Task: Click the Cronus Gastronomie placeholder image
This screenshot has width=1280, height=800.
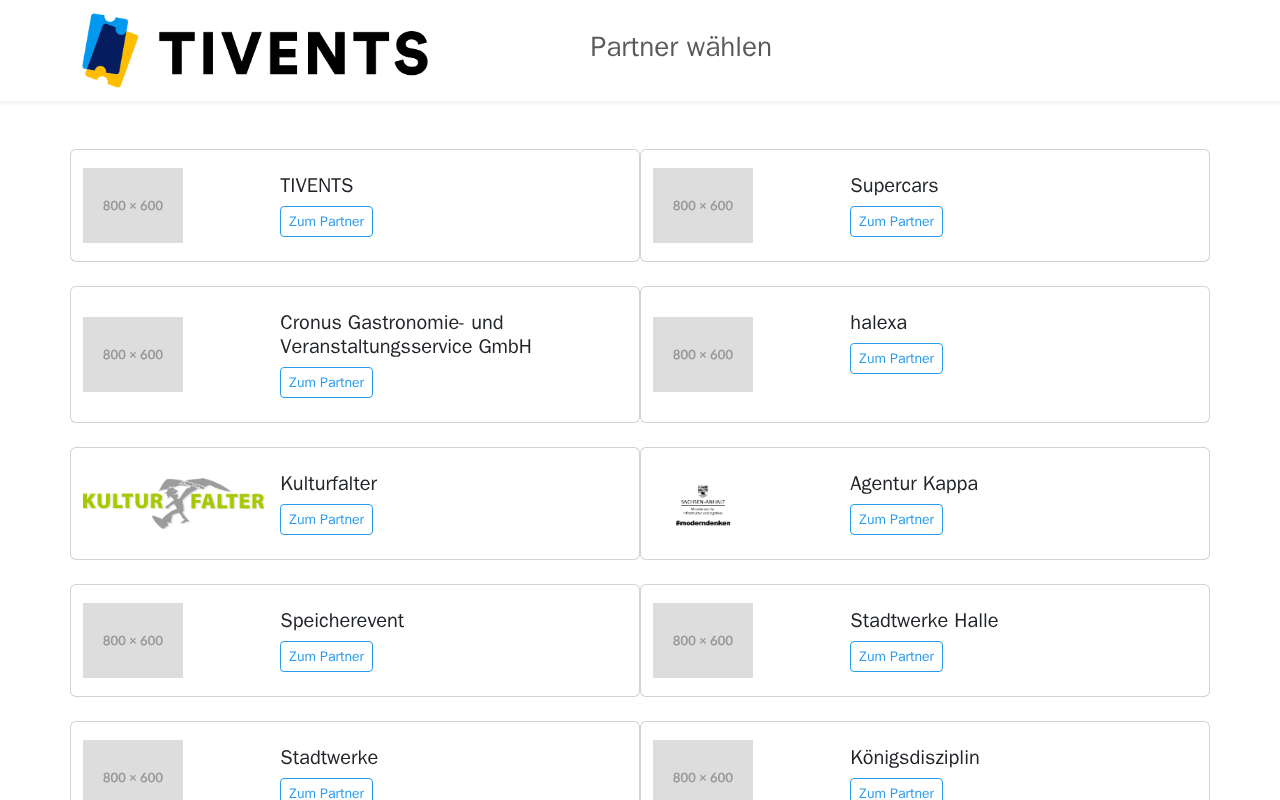Action: [133, 354]
